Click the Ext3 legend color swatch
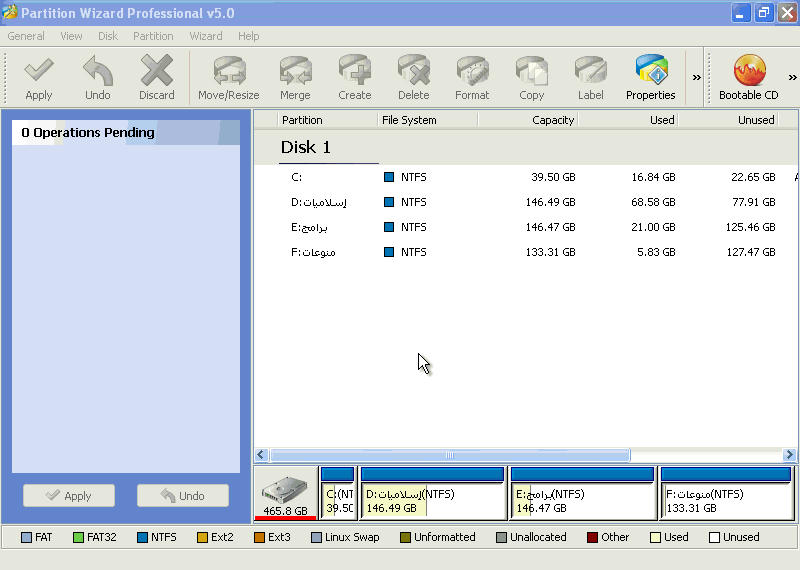Image resolution: width=800 pixels, height=570 pixels. click(x=259, y=537)
